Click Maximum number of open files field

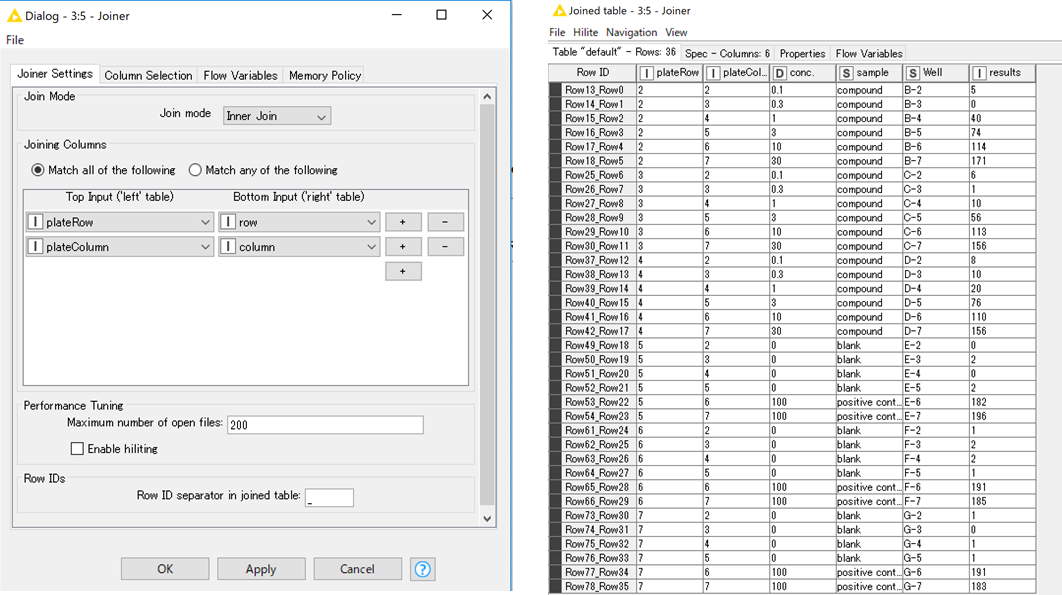click(x=325, y=425)
